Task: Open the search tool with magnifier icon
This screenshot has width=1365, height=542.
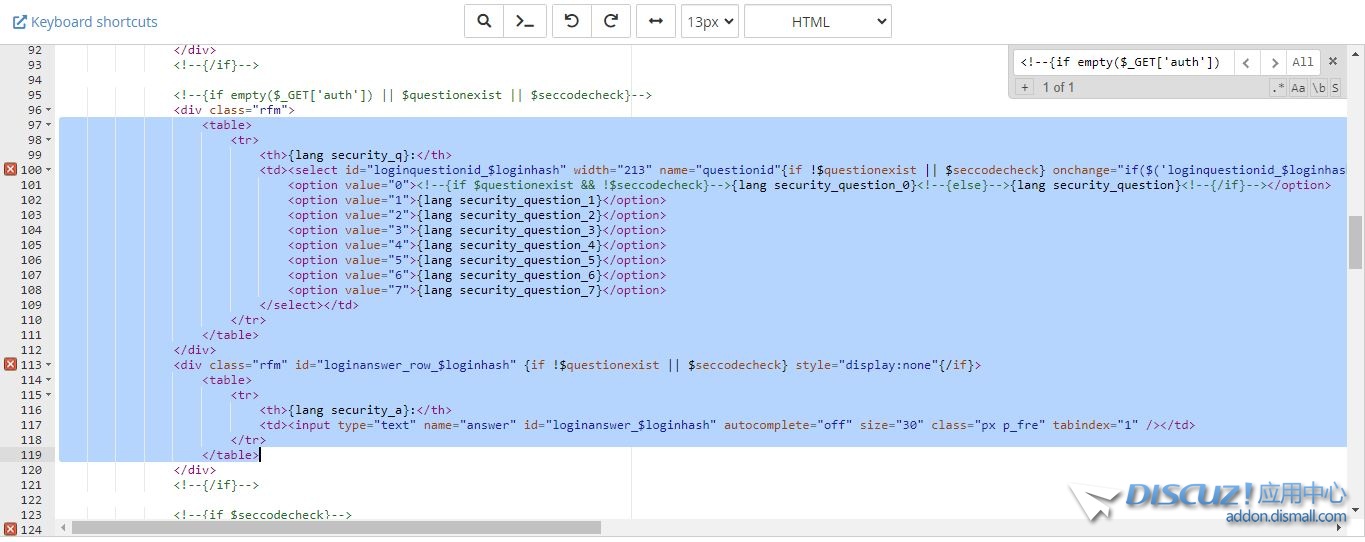Action: pos(484,21)
